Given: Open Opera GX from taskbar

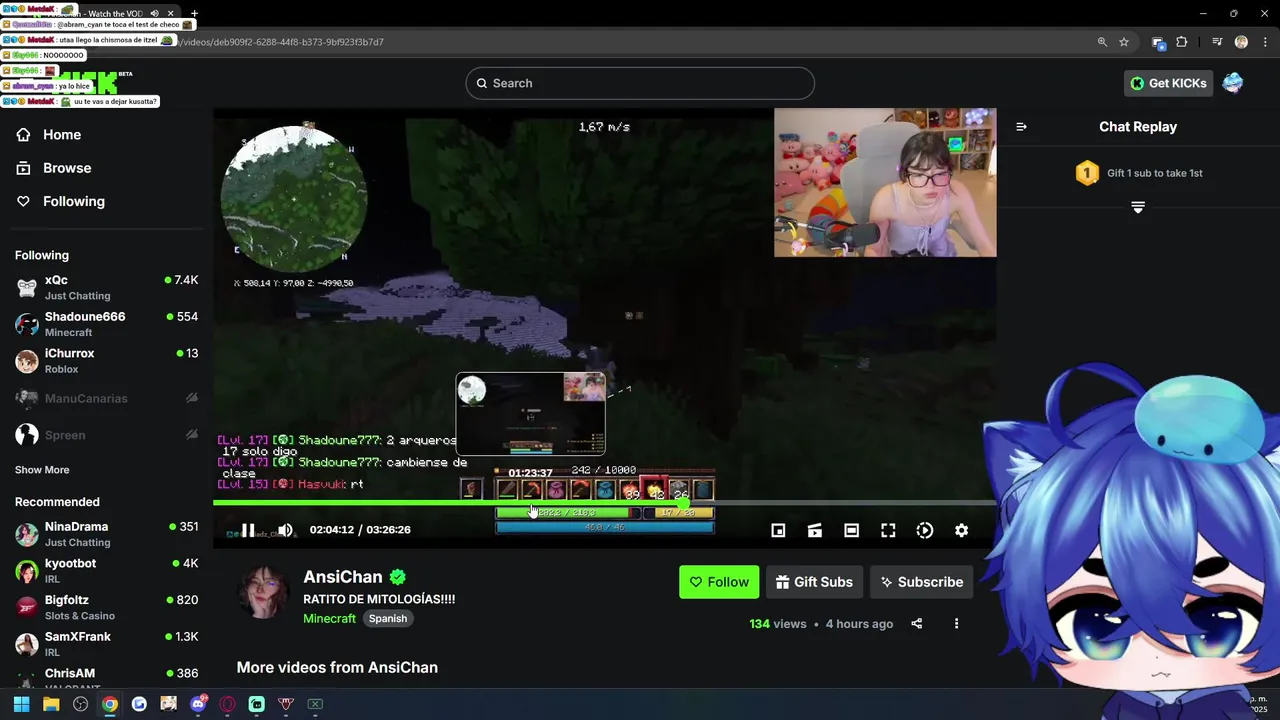Looking at the screenshot, I should pyautogui.click(x=227, y=704).
